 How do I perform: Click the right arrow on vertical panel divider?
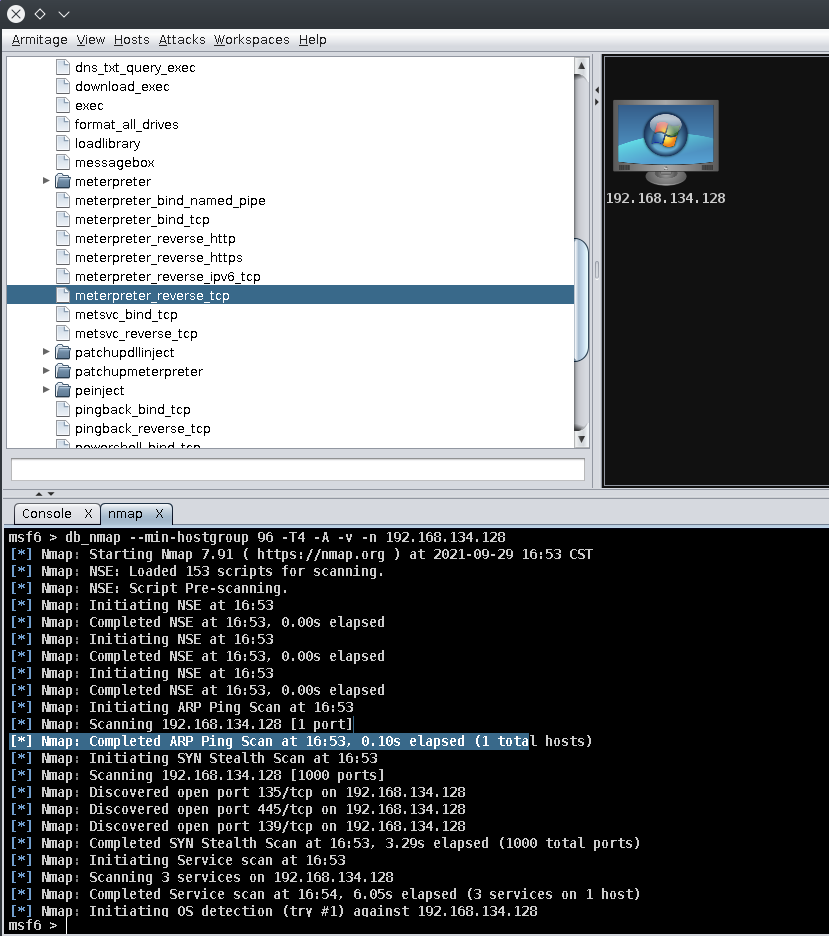coord(597,102)
